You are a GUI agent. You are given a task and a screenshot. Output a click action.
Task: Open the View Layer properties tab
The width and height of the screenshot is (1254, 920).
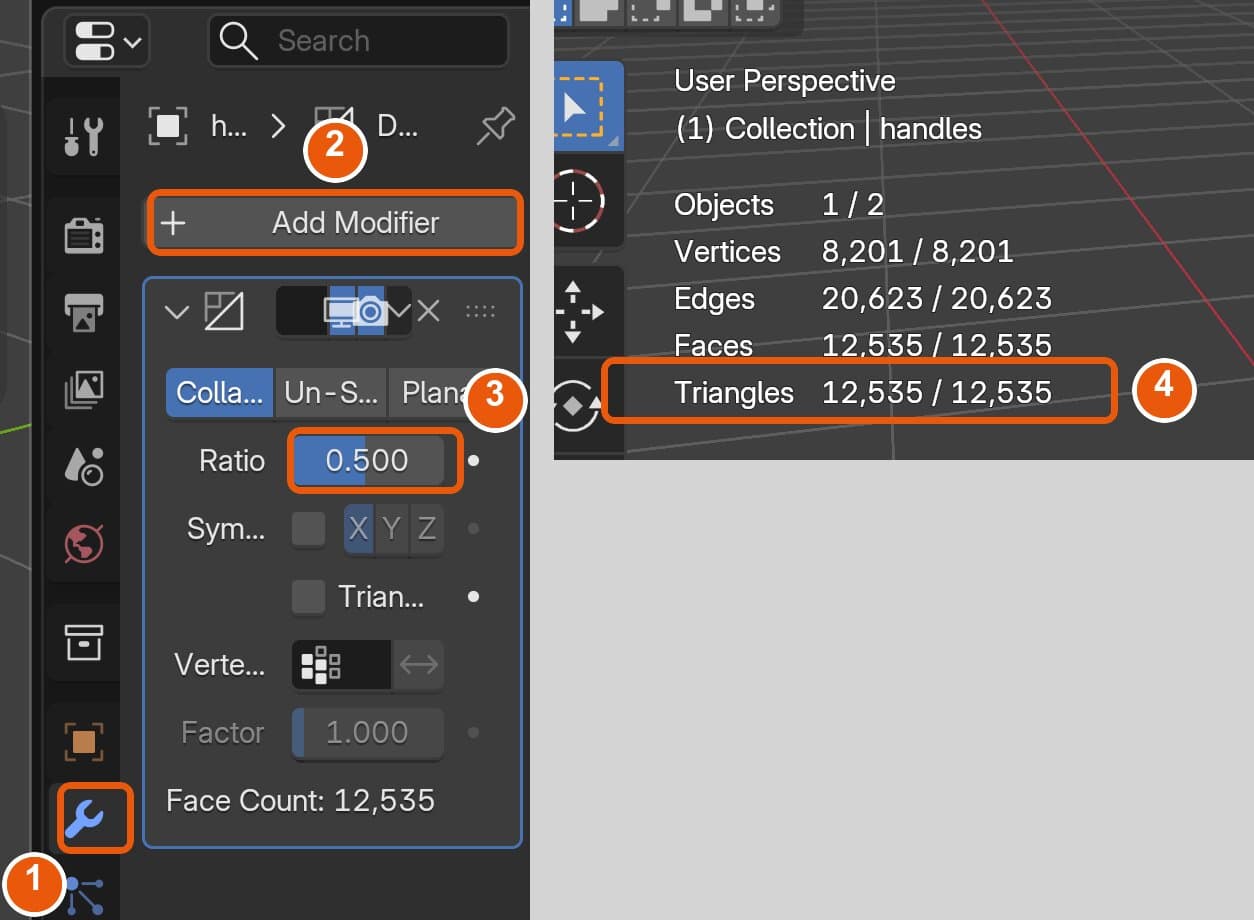coord(84,388)
